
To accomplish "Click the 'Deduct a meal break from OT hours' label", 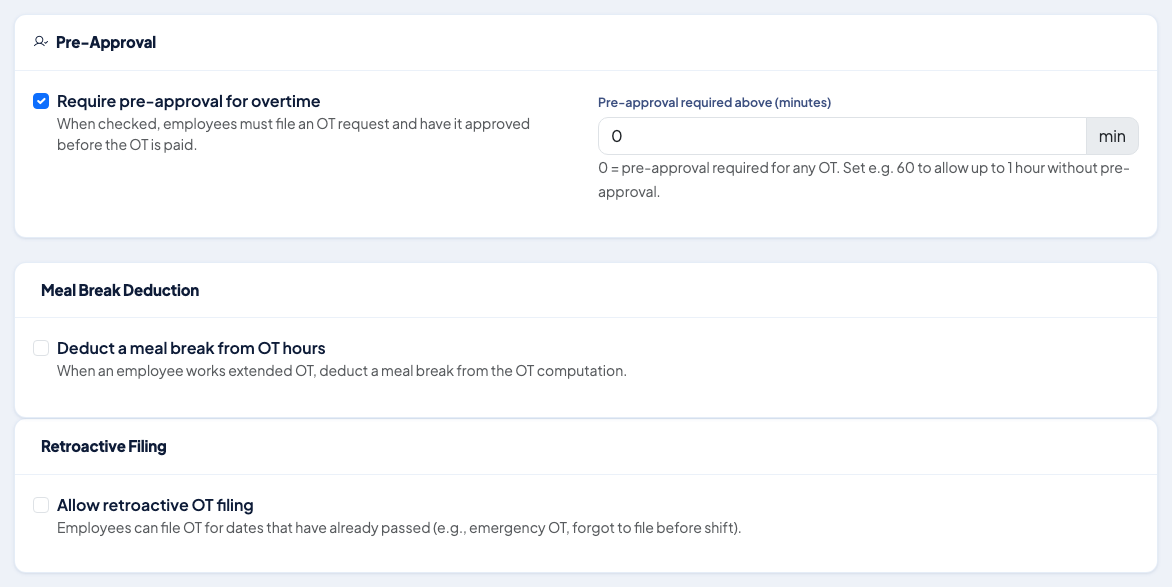I will [x=191, y=348].
